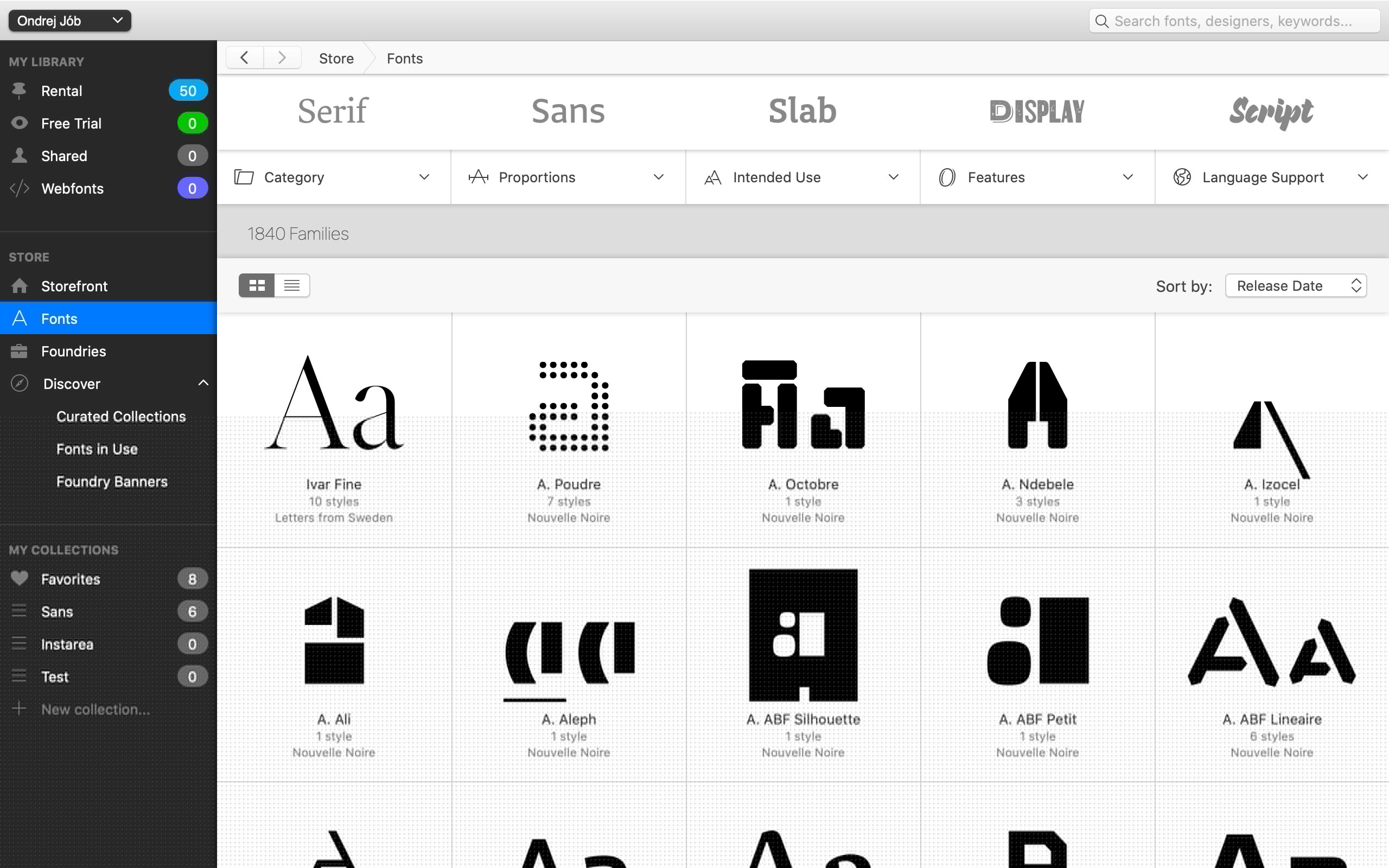The image size is (1389, 868).
Task: Click the Proportions width icon
Action: [478, 177]
